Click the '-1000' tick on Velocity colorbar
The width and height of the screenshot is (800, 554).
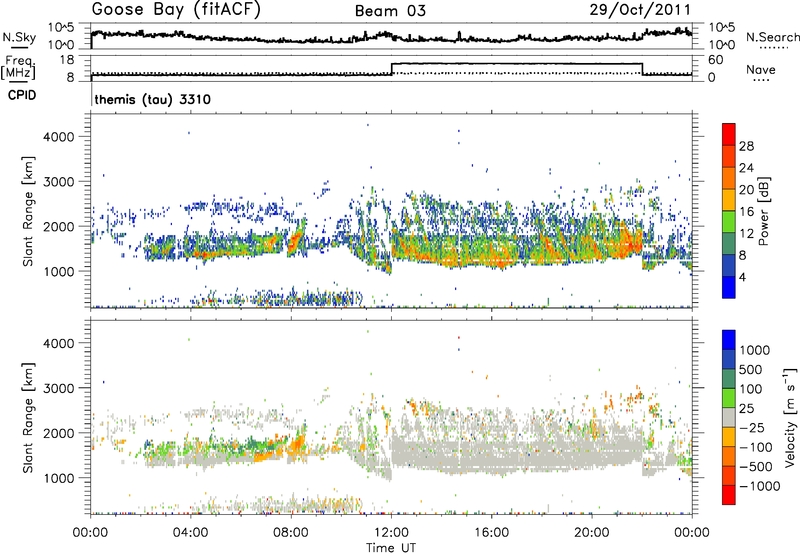pos(759,486)
